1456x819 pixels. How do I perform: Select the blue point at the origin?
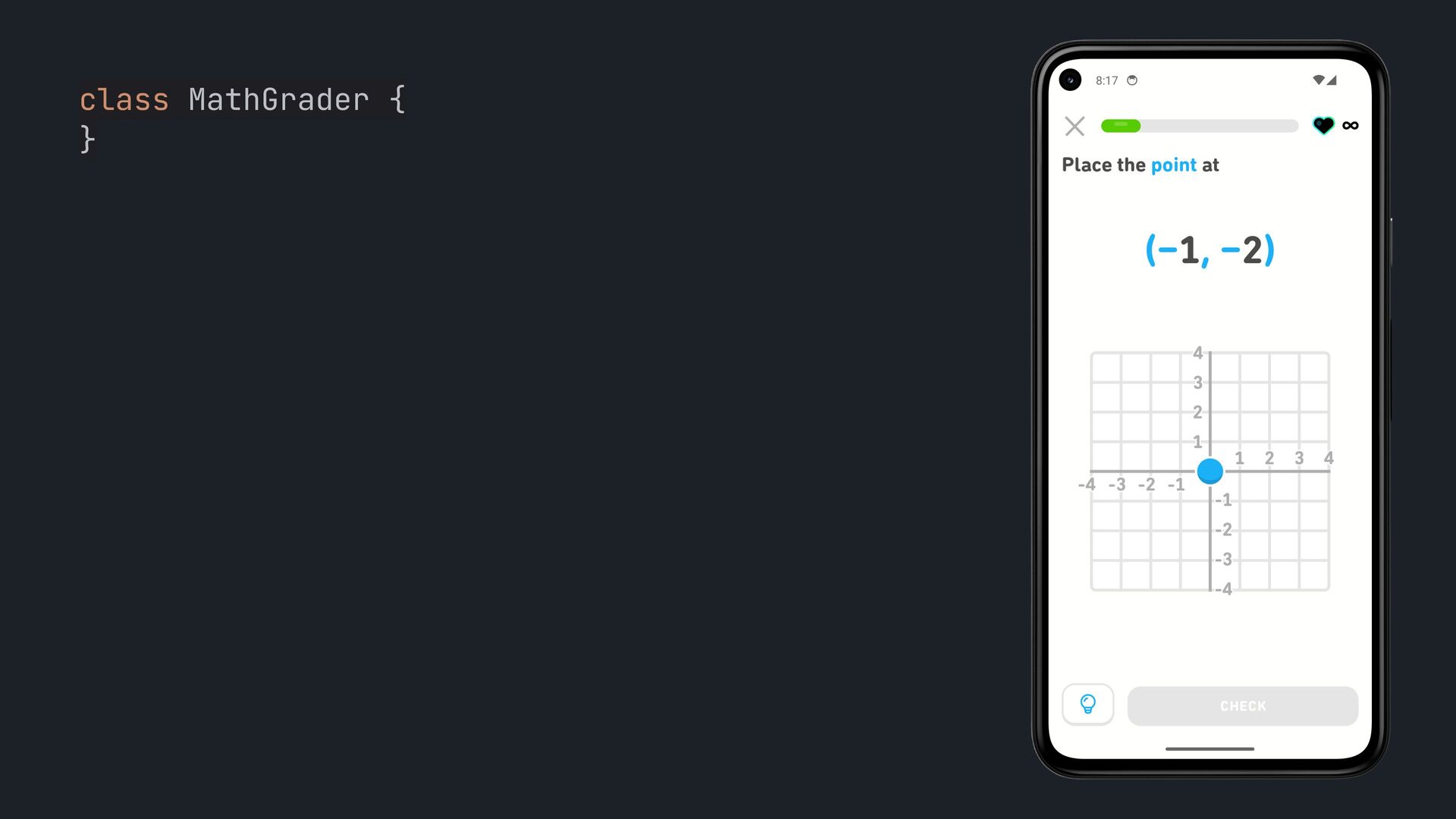click(x=1210, y=471)
